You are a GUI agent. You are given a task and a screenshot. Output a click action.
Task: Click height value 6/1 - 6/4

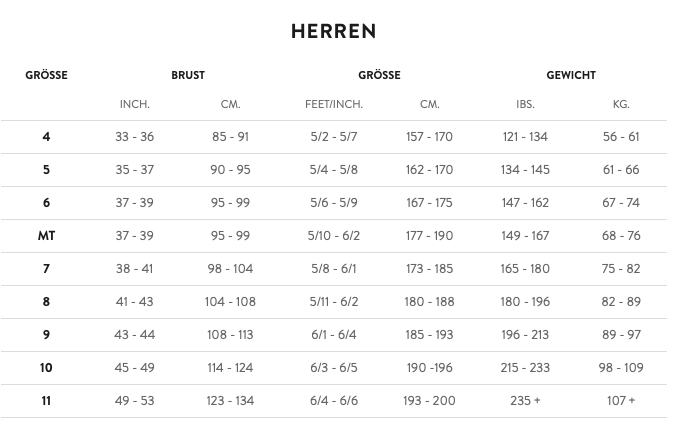click(x=334, y=335)
